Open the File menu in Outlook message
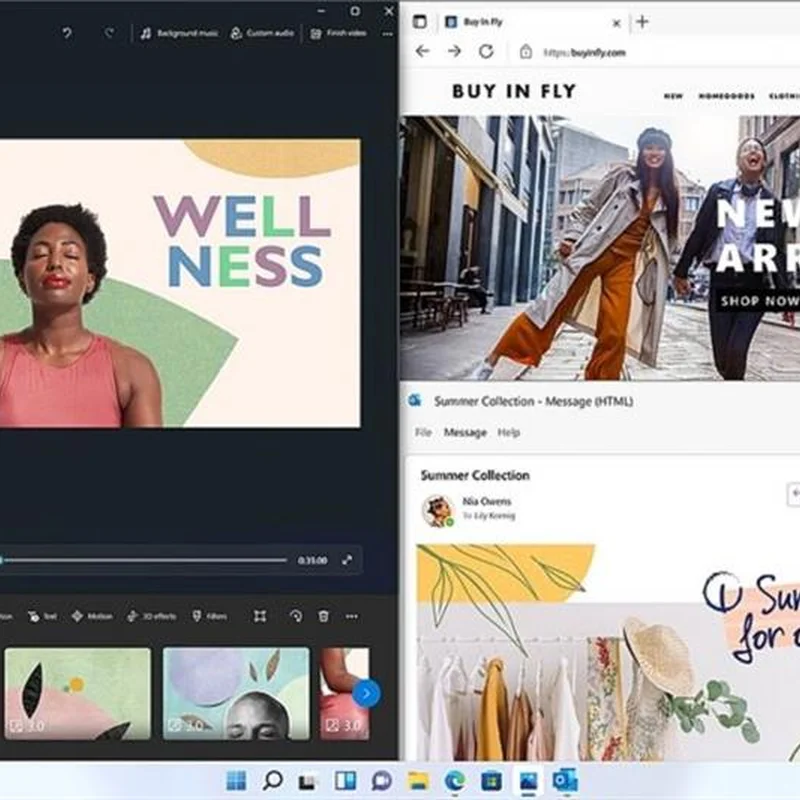Screen dimensions: 800x800 (x=423, y=433)
